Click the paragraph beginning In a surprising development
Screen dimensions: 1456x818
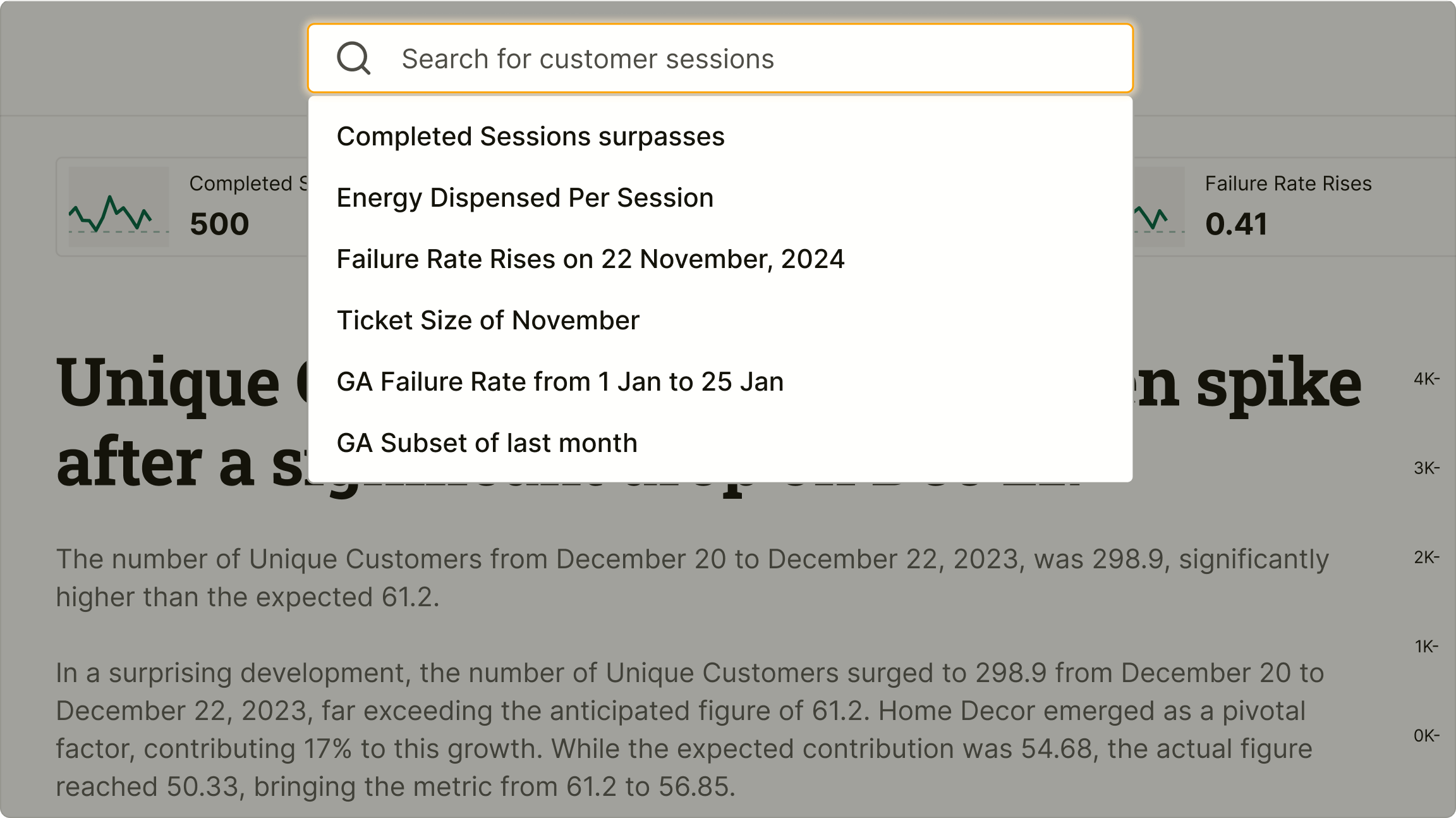click(x=689, y=729)
